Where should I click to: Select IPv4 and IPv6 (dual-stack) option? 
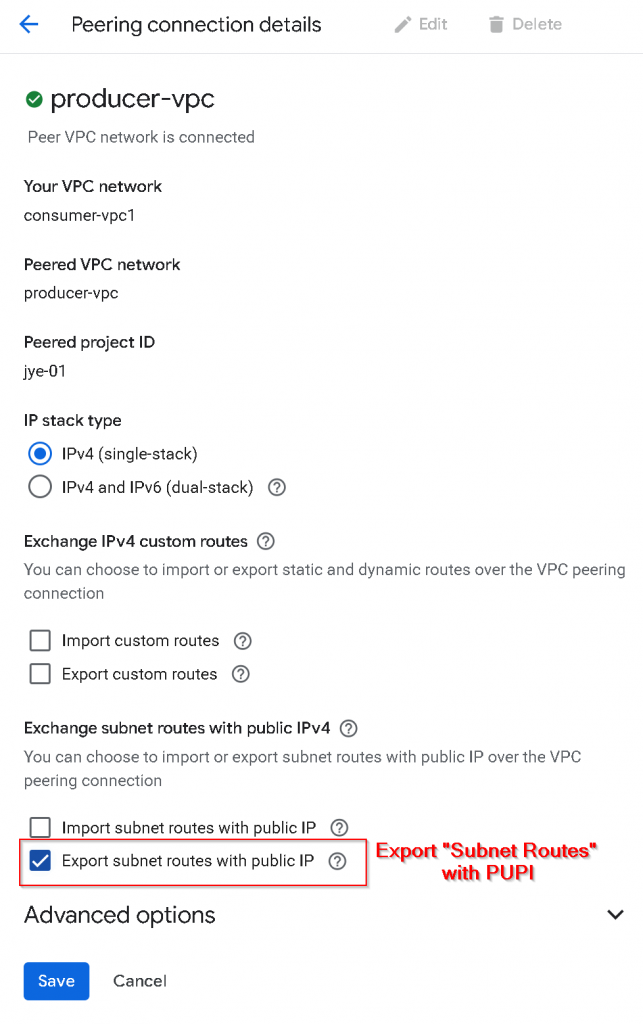tap(40, 487)
